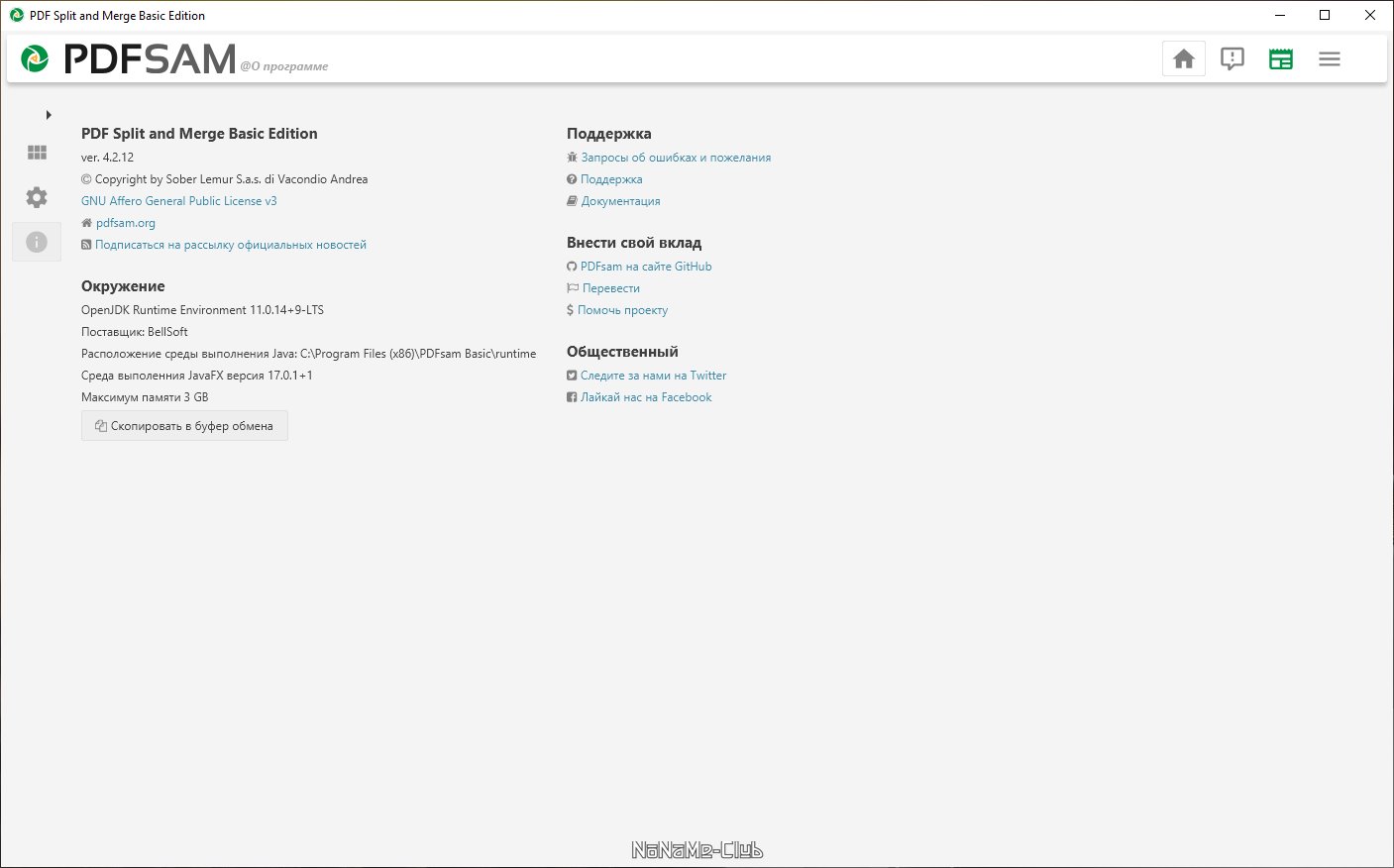Click the PDFsam logo icon
The image size is (1394, 868).
coord(35,59)
